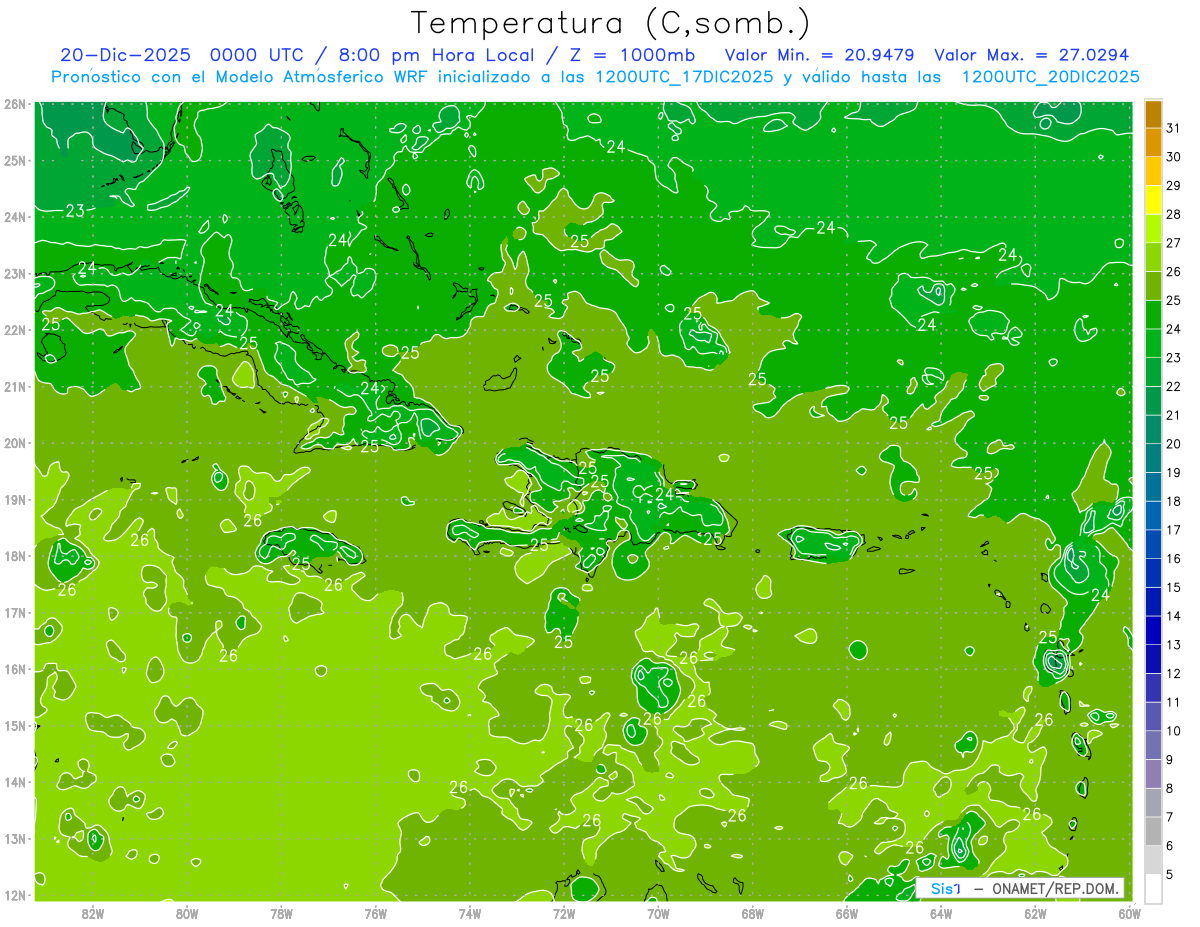
Task: Click 'Valor Max. = 27.0294' text
Action: (x=1032, y=55)
